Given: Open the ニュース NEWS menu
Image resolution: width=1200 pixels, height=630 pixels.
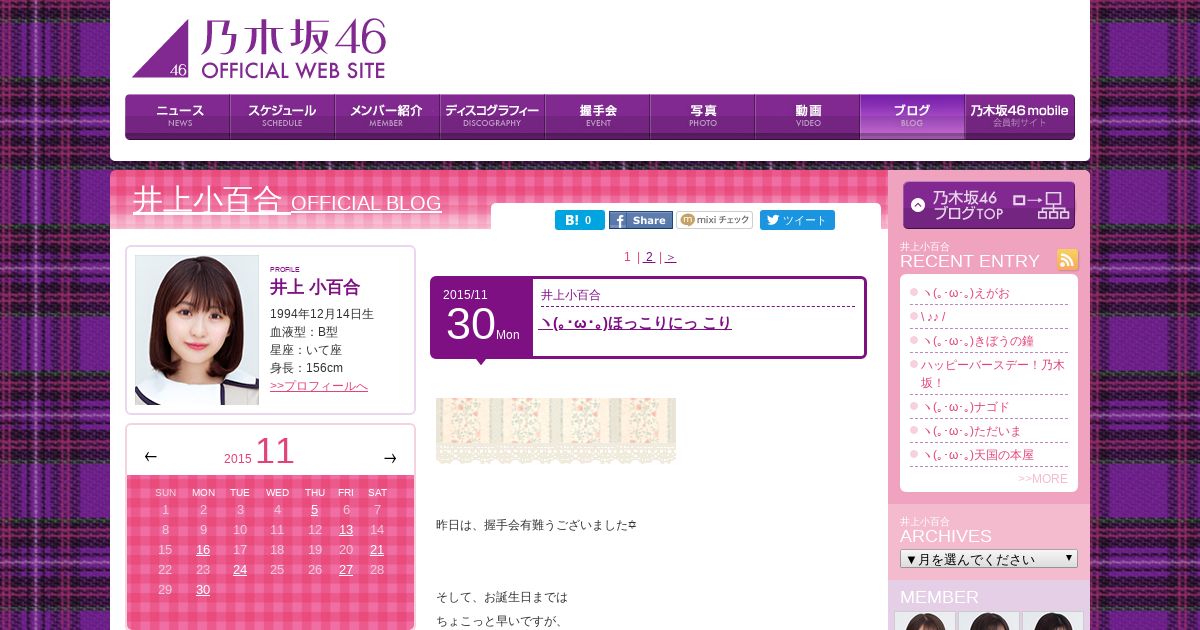Looking at the screenshot, I should [178, 116].
